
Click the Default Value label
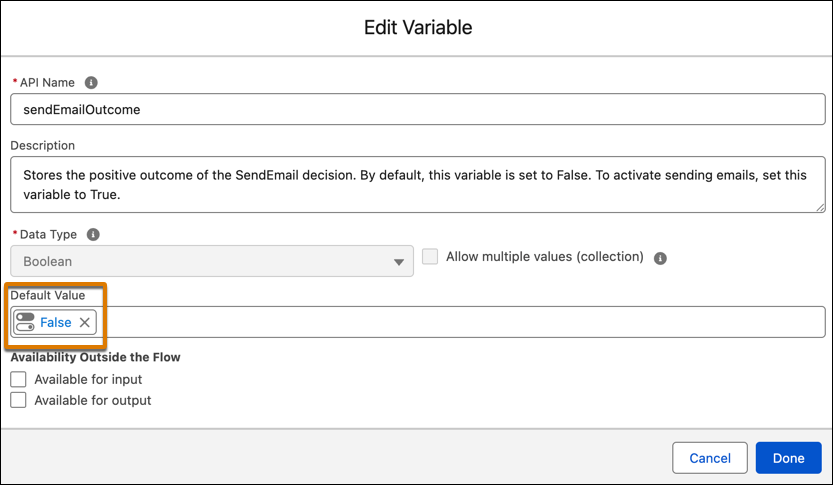[48, 295]
